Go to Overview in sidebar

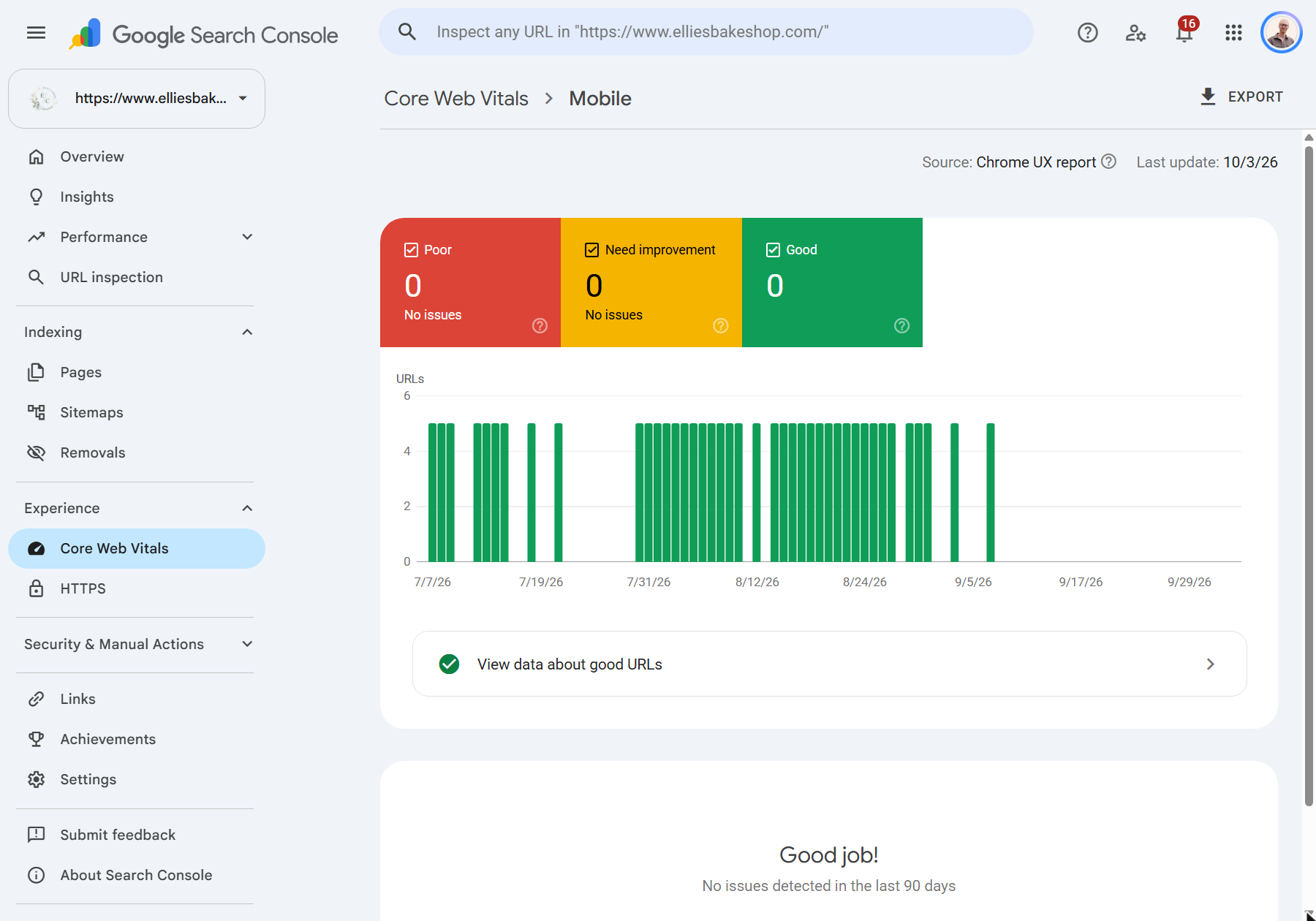pyautogui.click(x=137, y=156)
